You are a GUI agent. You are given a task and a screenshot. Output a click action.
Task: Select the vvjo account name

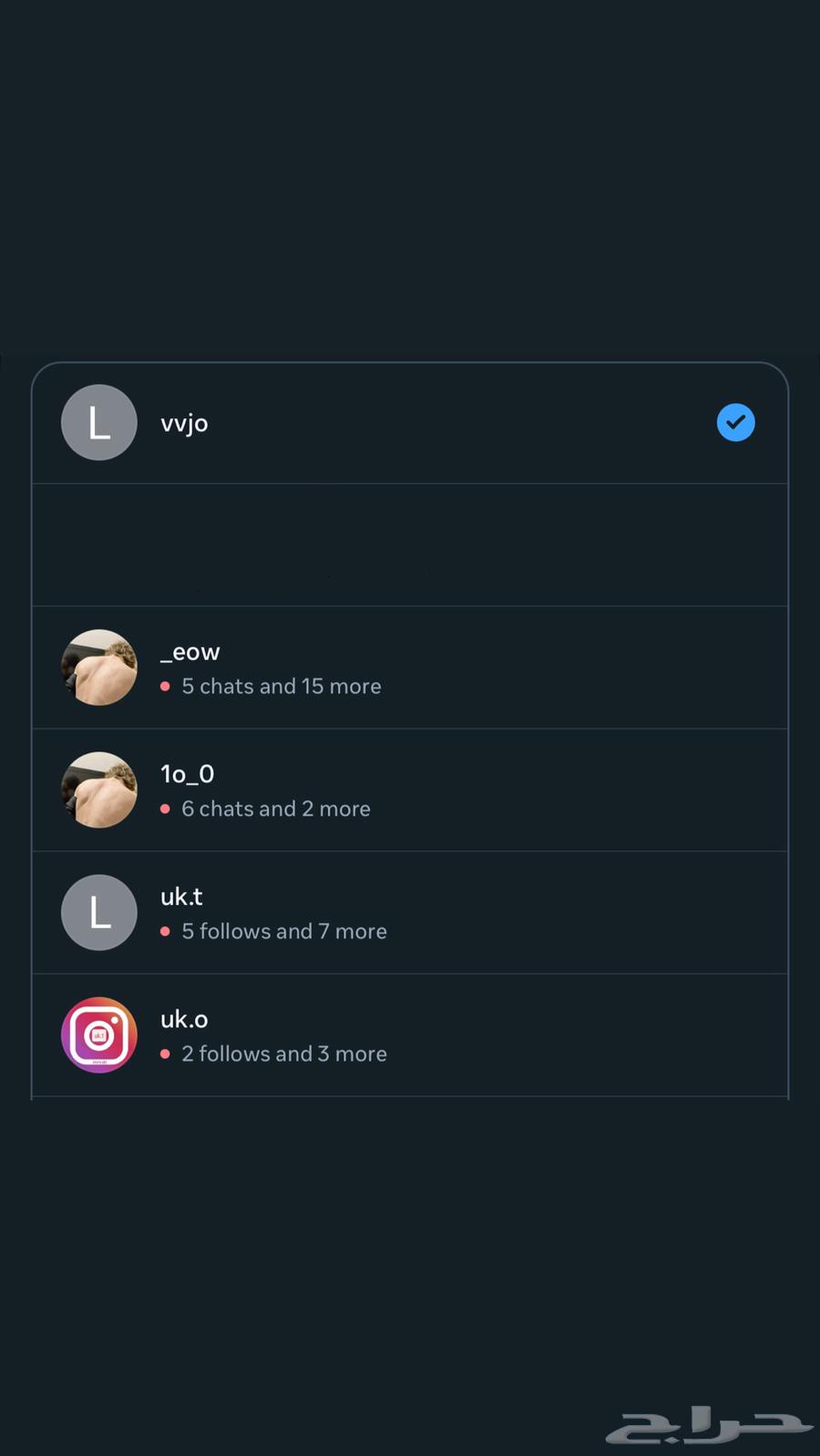[184, 423]
